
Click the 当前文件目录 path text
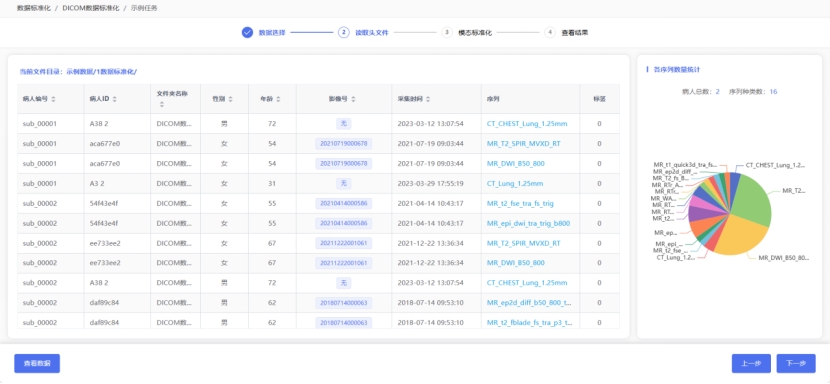pyautogui.click(x=78, y=72)
